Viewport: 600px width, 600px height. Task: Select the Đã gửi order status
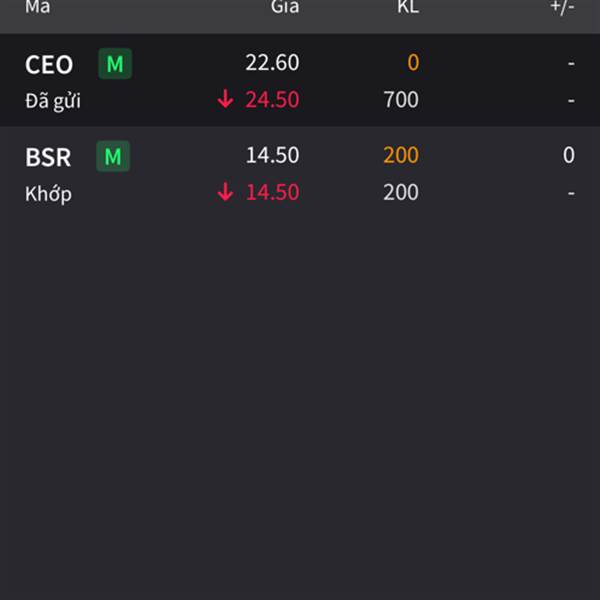(52, 101)
